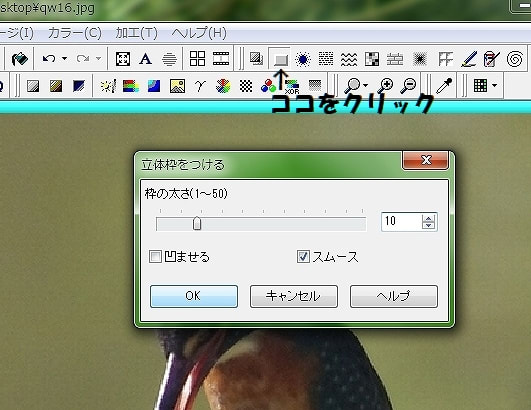531x410 pixels.
Task: Open the magnifier zoom dropdown arrow
Action: click(365, 85)
